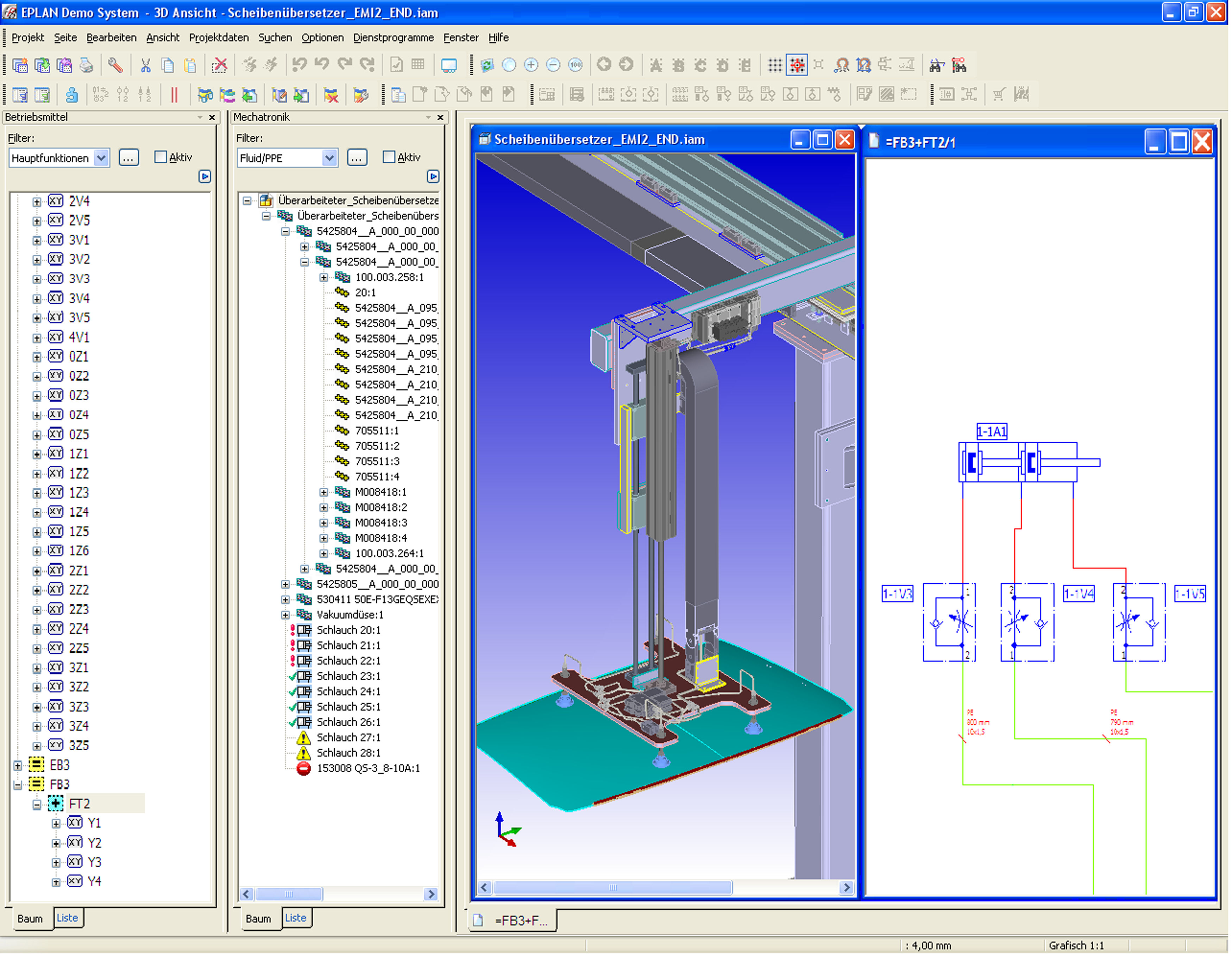1232x957 pixels.
Task: Click the ... button next to Hauptfunktionen filter
Action: click(x=128, y=158)
